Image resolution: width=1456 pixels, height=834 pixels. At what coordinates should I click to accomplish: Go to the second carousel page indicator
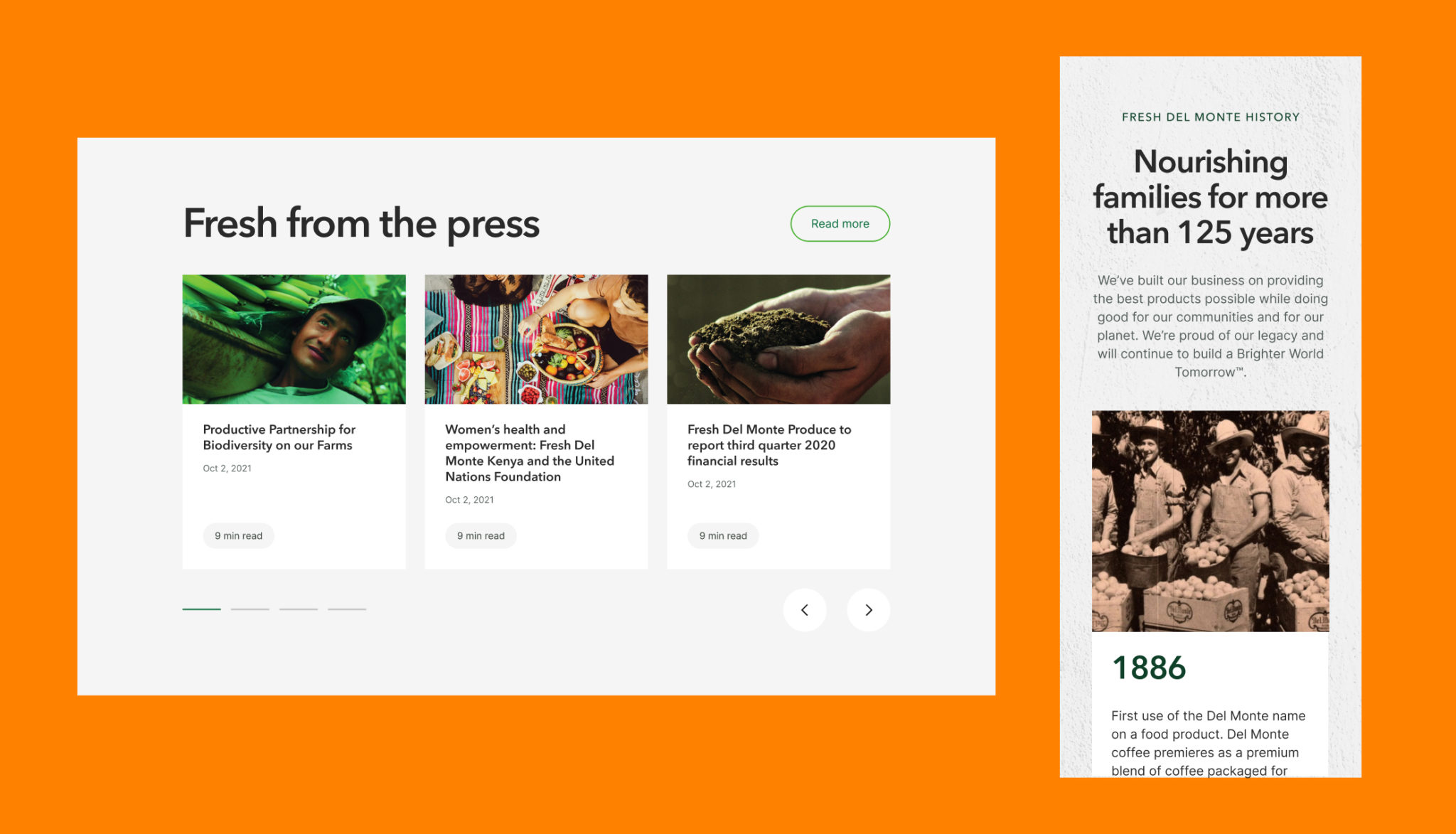pyautogui.click(x=250, y=609)
